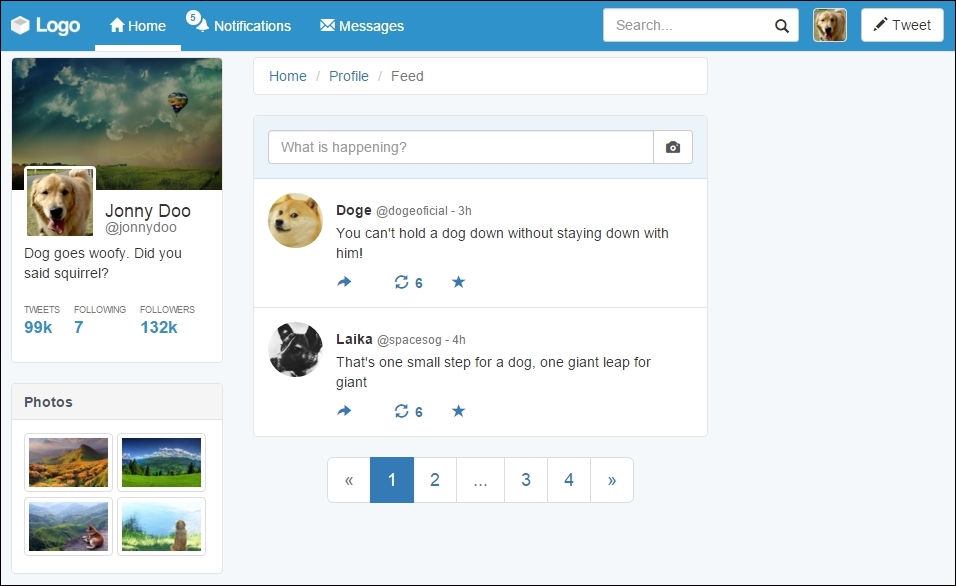The height and width of the screenshot is (586, 956).
Task: Click the notification badge showing 5
Action: click(x=193, y=17)
